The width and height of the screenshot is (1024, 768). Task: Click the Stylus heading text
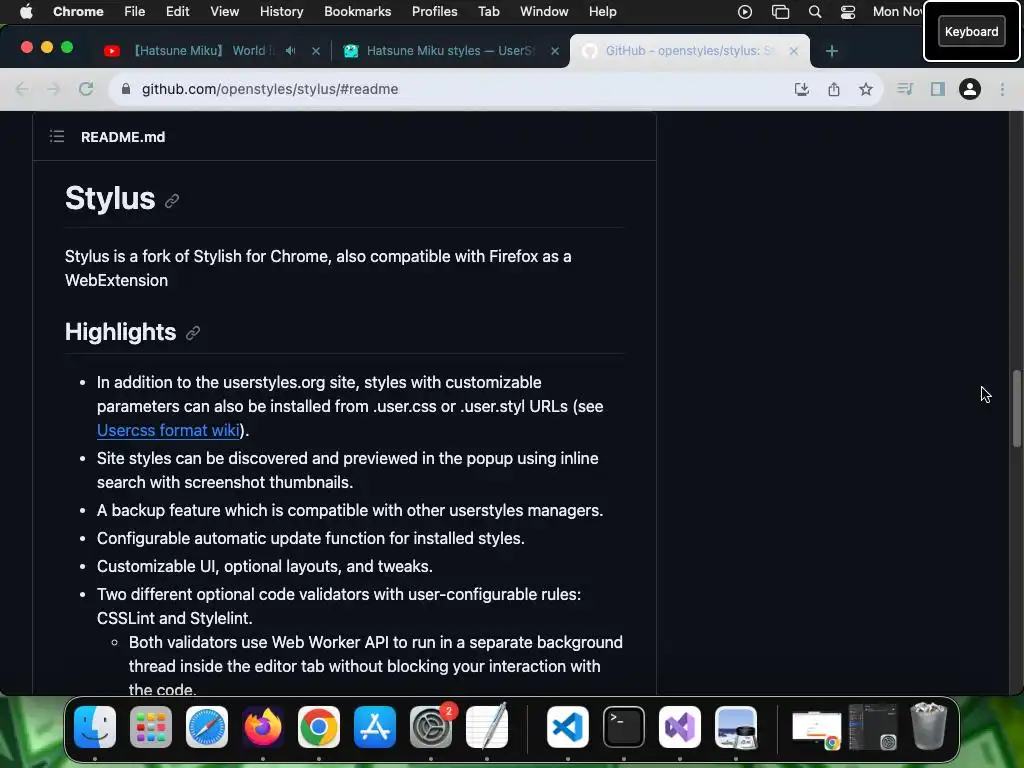(x=110, y=198)
